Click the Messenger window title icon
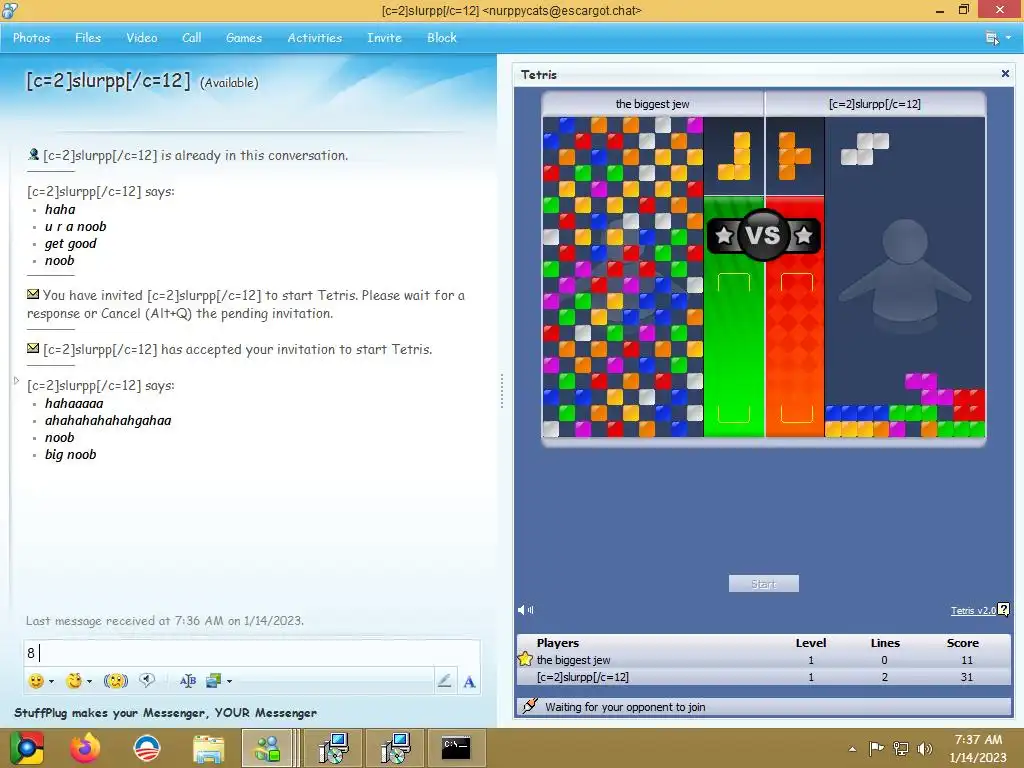This screenshot has width=1024, height=768. [x=10, y=10]
